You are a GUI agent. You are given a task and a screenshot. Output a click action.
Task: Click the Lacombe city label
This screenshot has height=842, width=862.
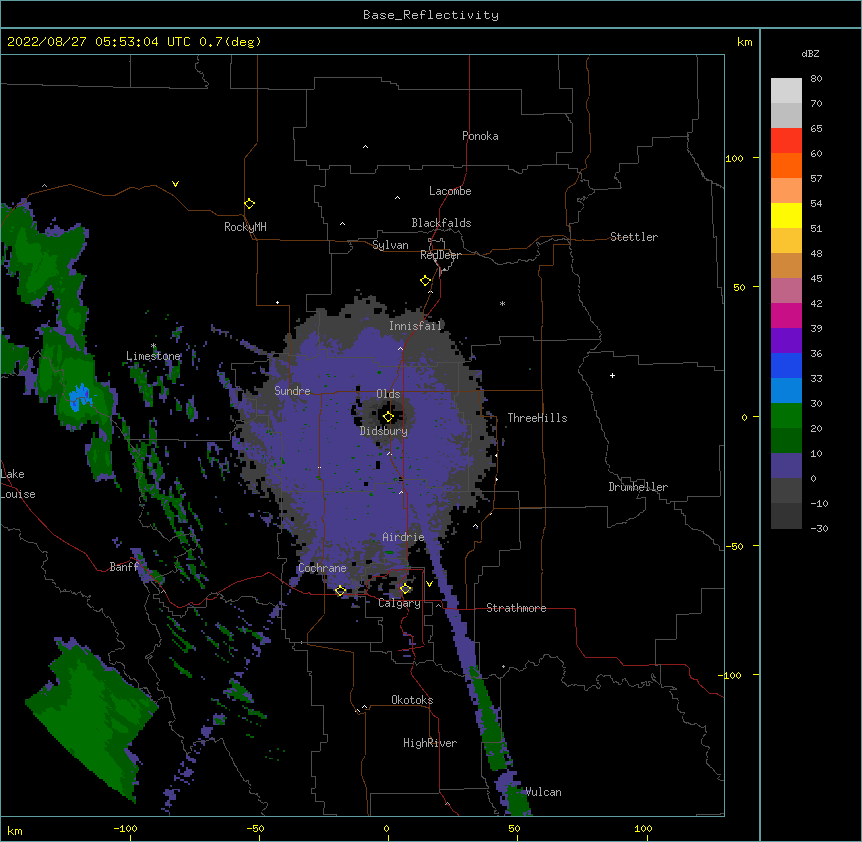pos(450,191)
